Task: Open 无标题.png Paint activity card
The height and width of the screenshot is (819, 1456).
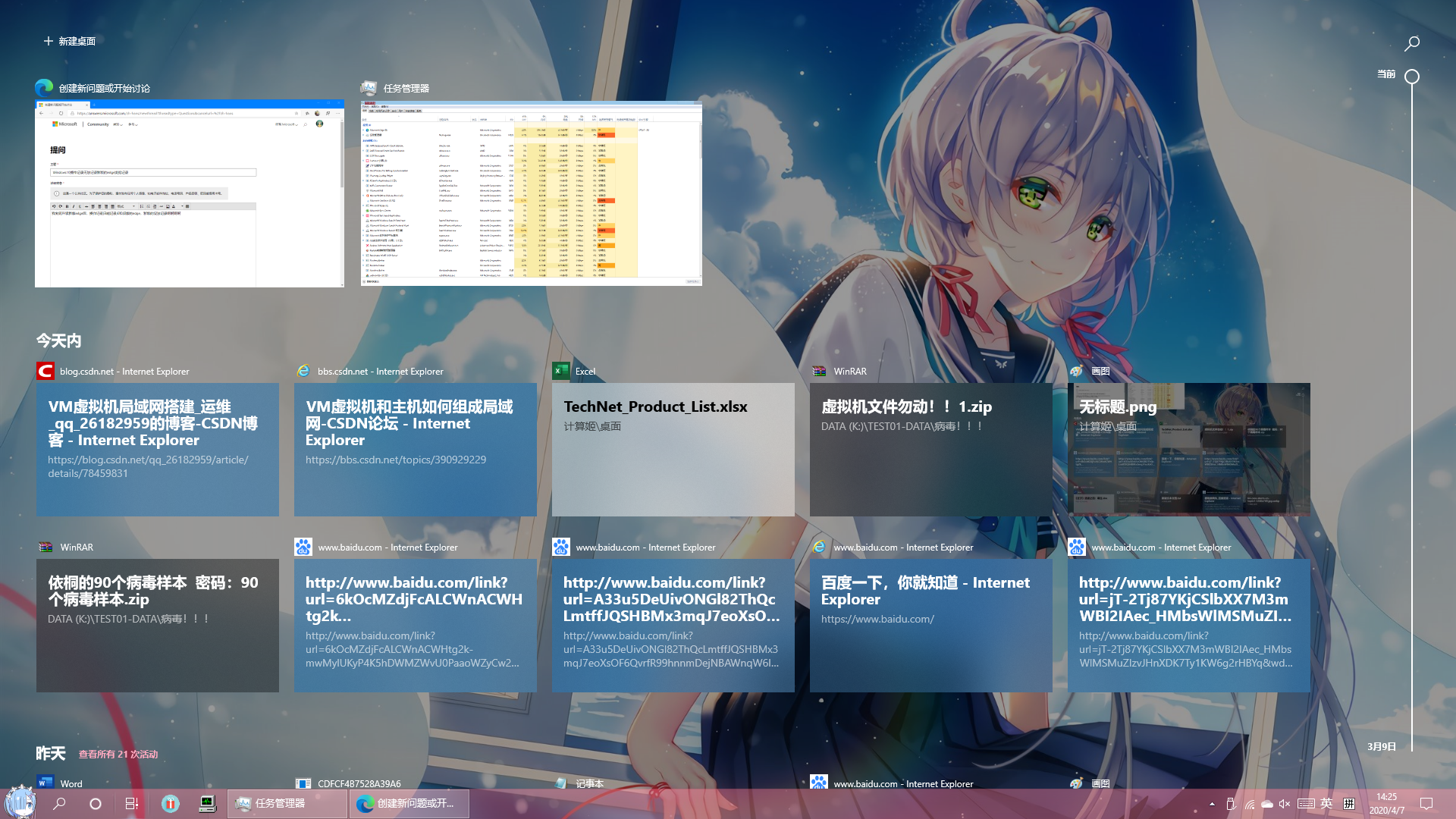Action: (x=1189, y=450)
